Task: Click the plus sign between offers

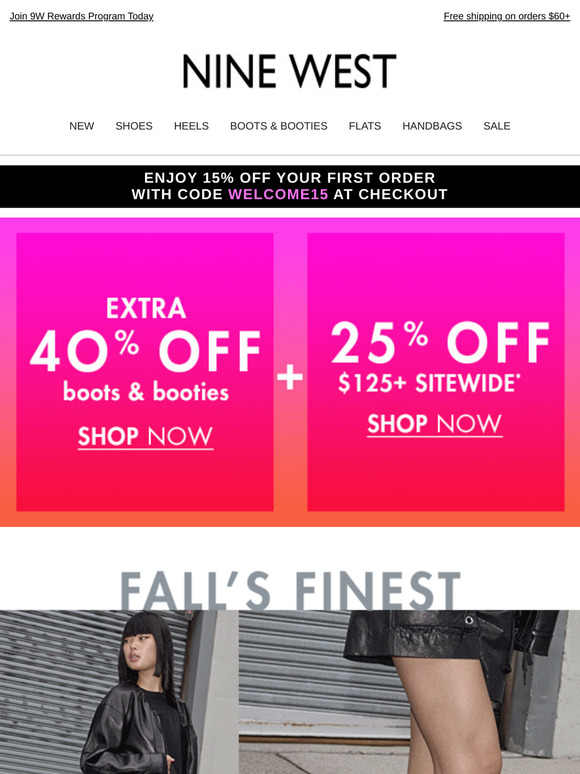Action: coord(290,377)
